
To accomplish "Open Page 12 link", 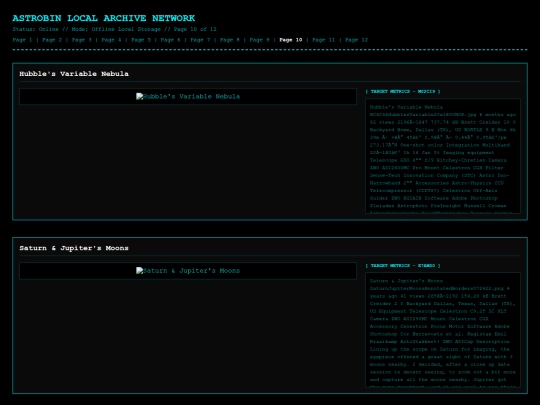I will [356, 40].
